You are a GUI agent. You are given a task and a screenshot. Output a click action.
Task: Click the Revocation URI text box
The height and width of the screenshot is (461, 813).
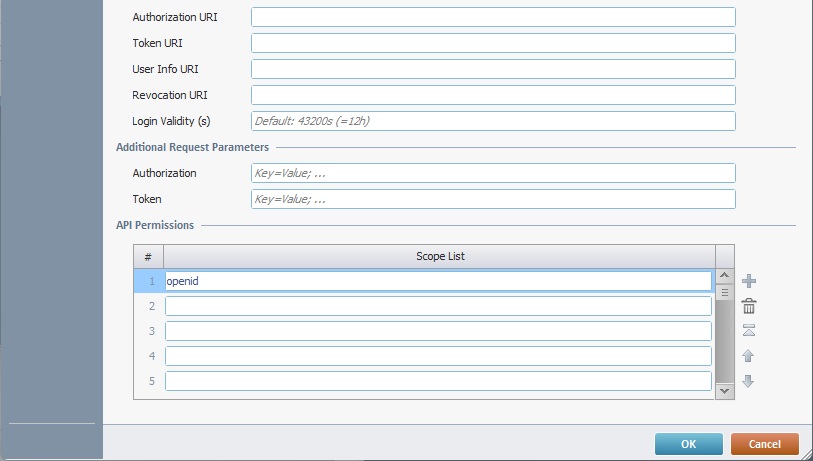[x=493, y=95]
